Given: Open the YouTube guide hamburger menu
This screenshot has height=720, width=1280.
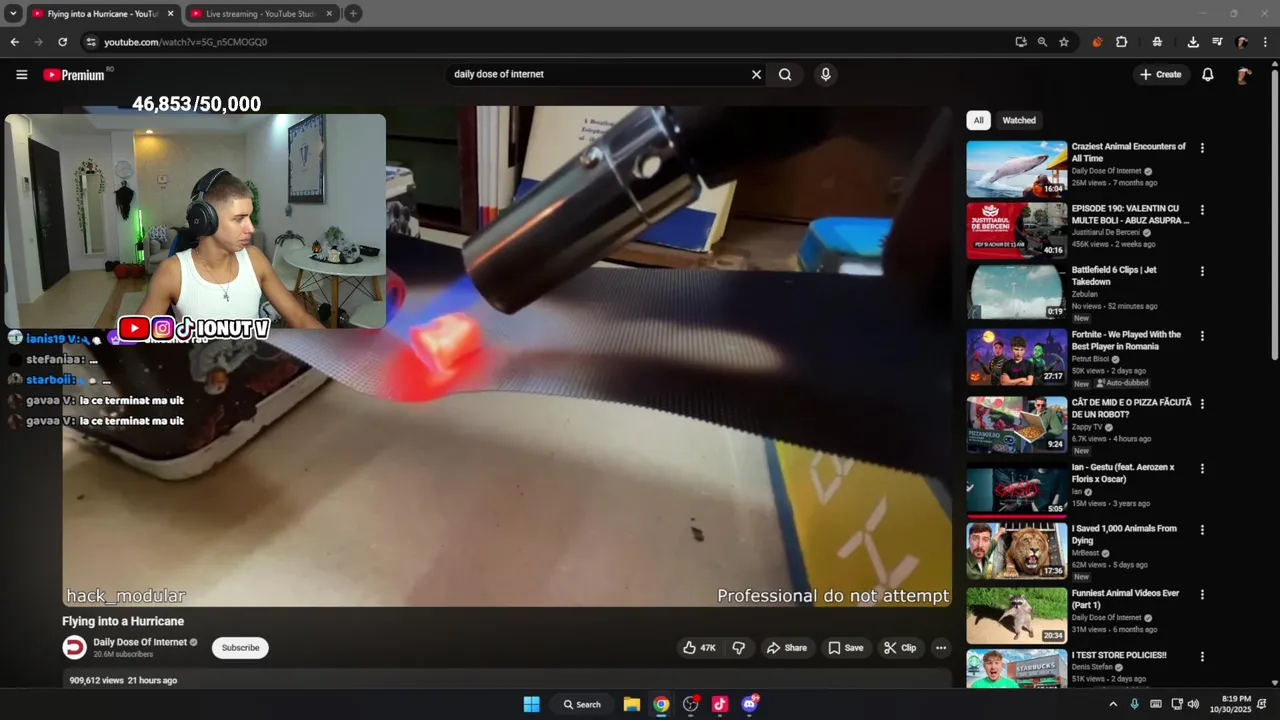Looking at the screenshot, I should pyautogui.click(x=21, y=74).
